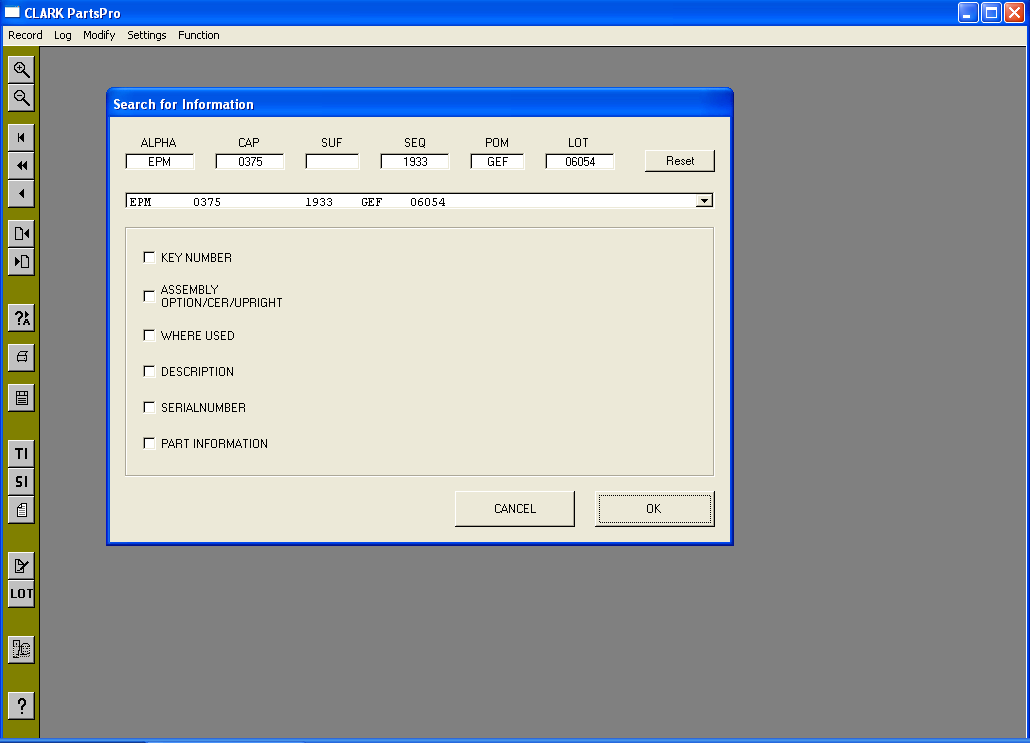Check ASSEMBLY OPTION/CER/UPRIGHT checkbox

tap(149, 296)
